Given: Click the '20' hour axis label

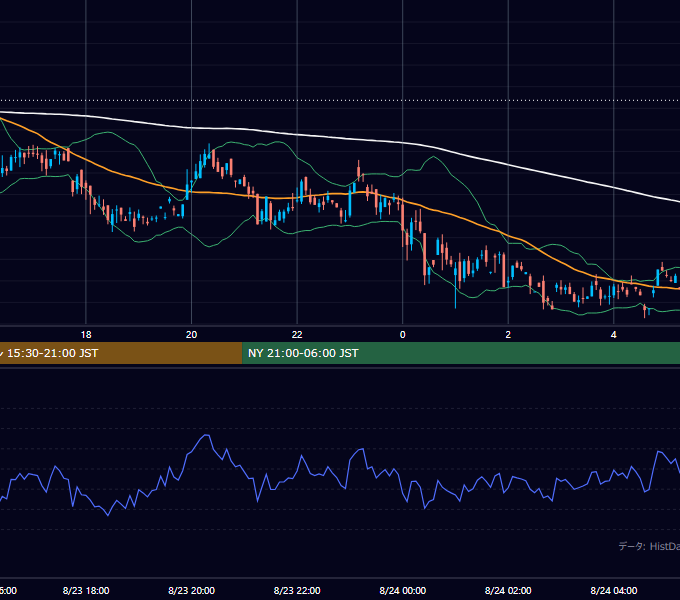Looking at the screenshot, I should 191,335.
